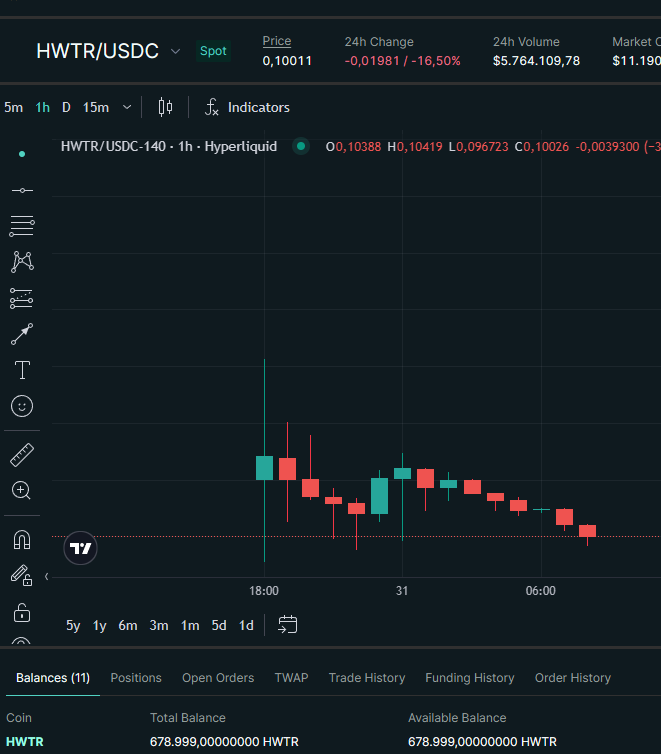Open the emoji icons tool
The width and height of the screenshot is (661, 754).
(x=22, y=406)
